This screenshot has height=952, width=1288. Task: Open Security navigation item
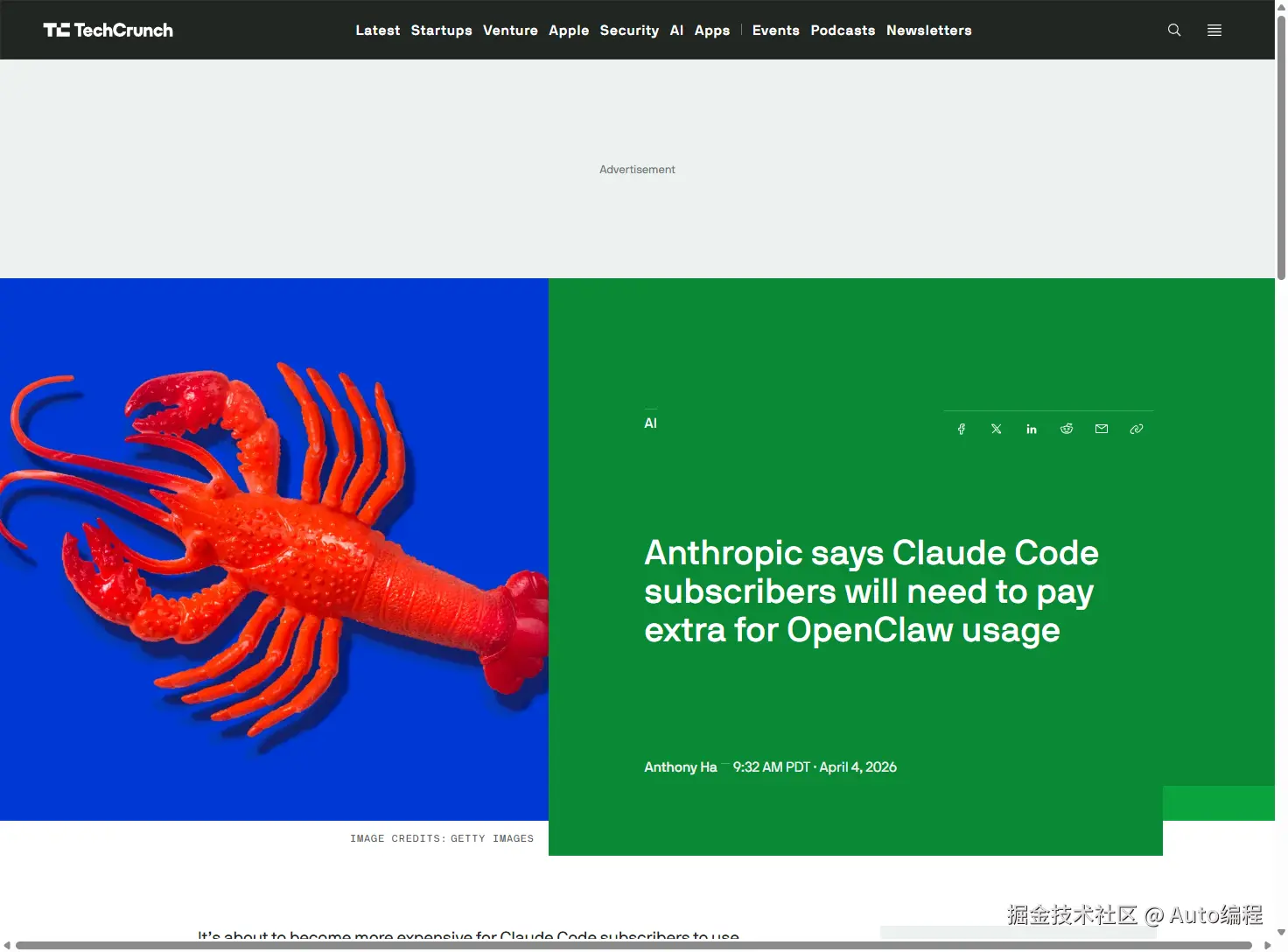tap(629, 30)
